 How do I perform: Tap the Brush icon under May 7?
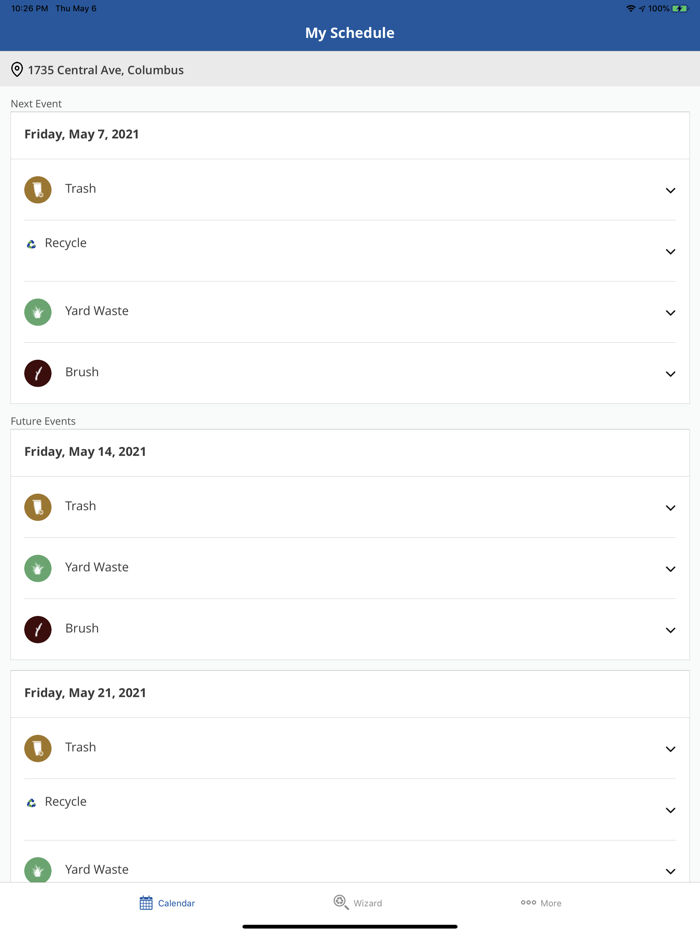tap(38, 373)
